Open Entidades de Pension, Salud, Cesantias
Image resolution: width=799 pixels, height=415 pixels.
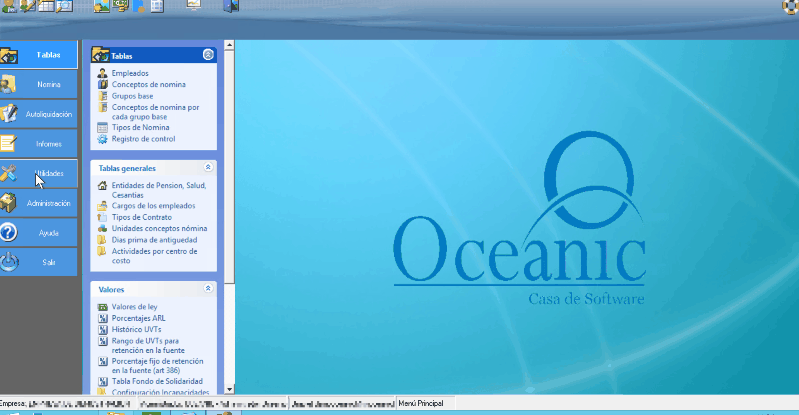[x=158, y=185]
